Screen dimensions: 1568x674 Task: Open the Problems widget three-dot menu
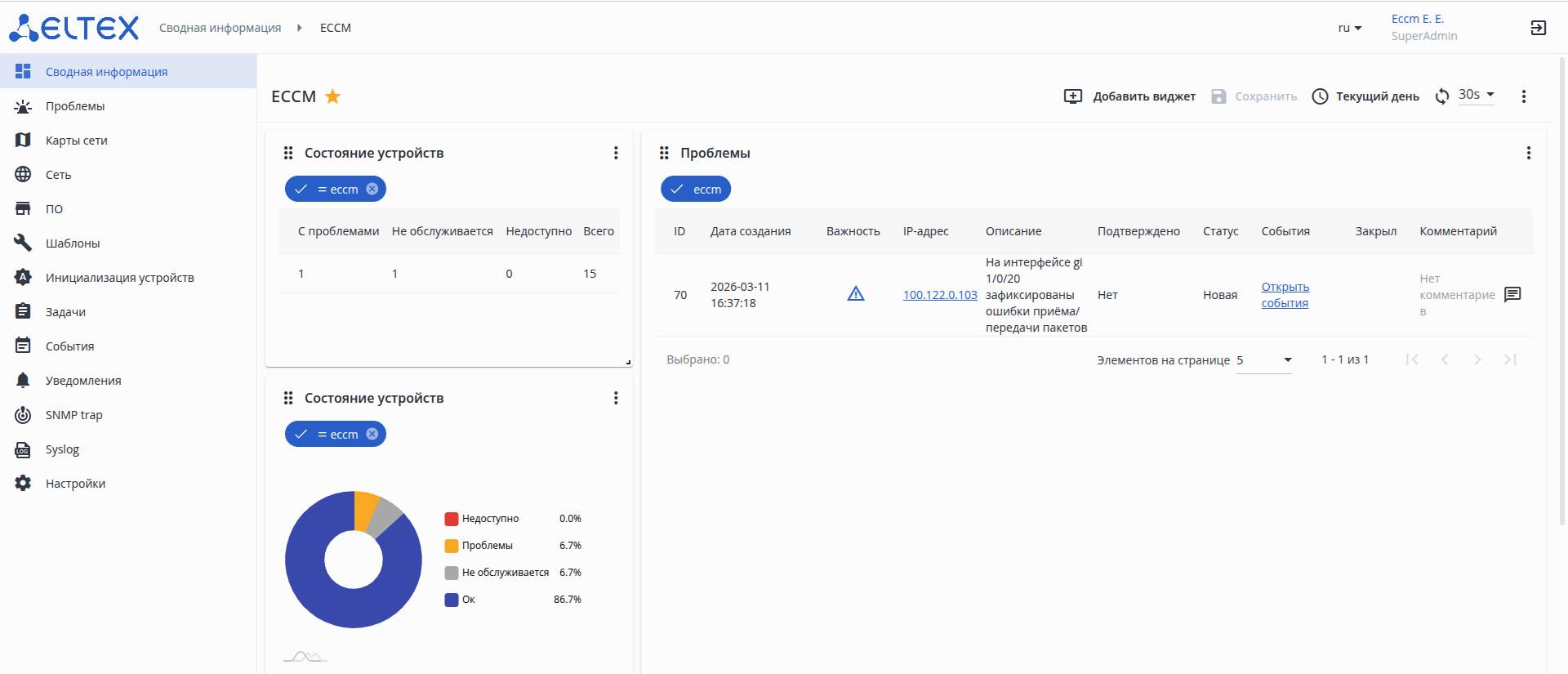point(1528,153)
